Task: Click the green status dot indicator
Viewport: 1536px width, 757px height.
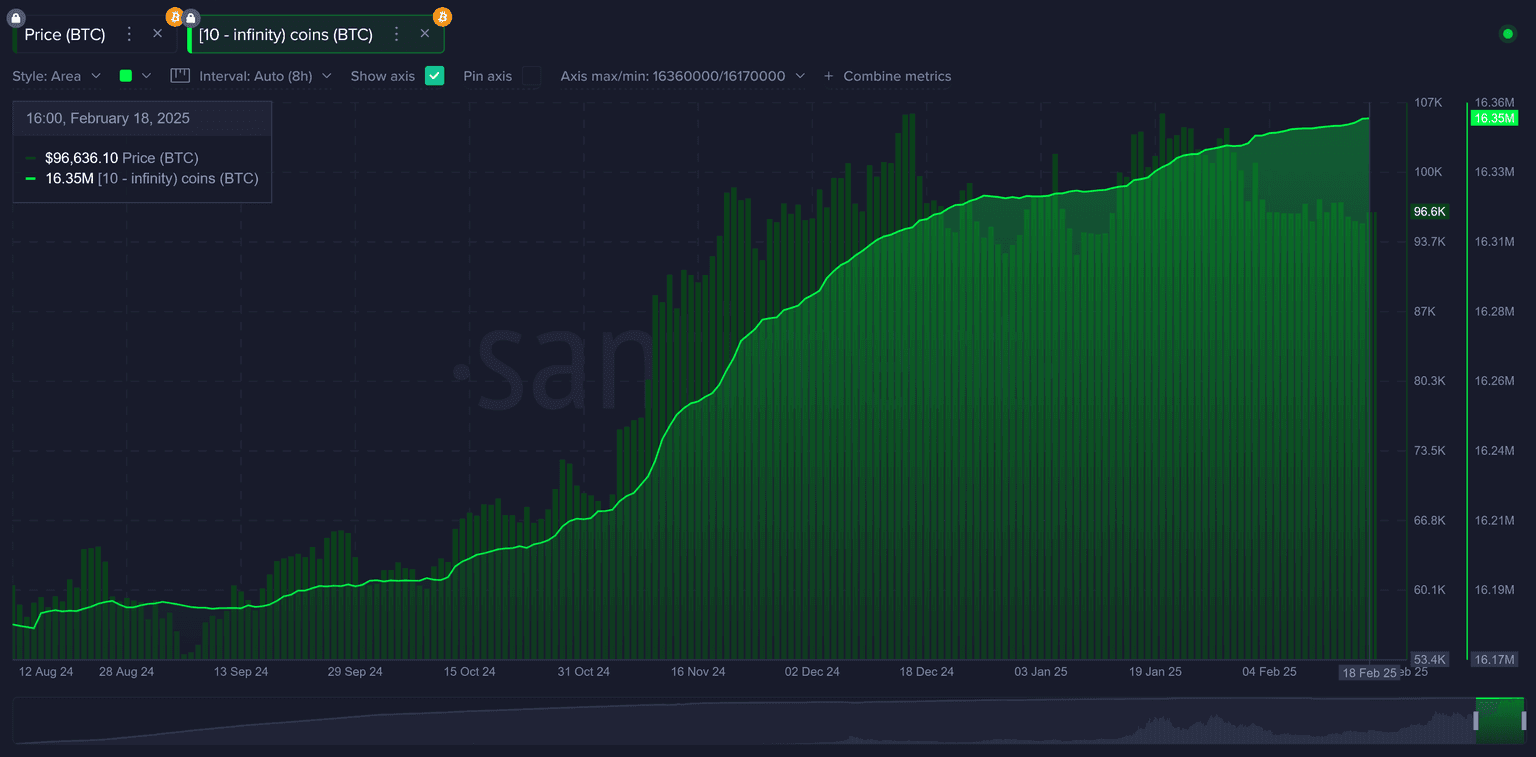Action: pyautogui.click(x=1508, y=34)
